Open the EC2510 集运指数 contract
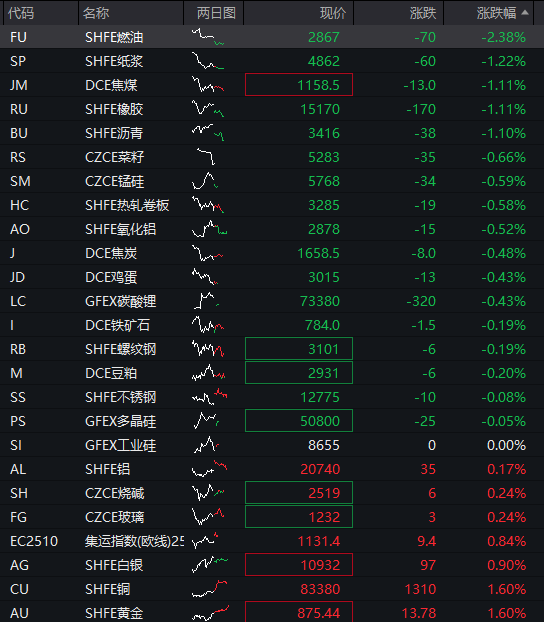Viewport: 544px width, 622px height. [34, 541]
